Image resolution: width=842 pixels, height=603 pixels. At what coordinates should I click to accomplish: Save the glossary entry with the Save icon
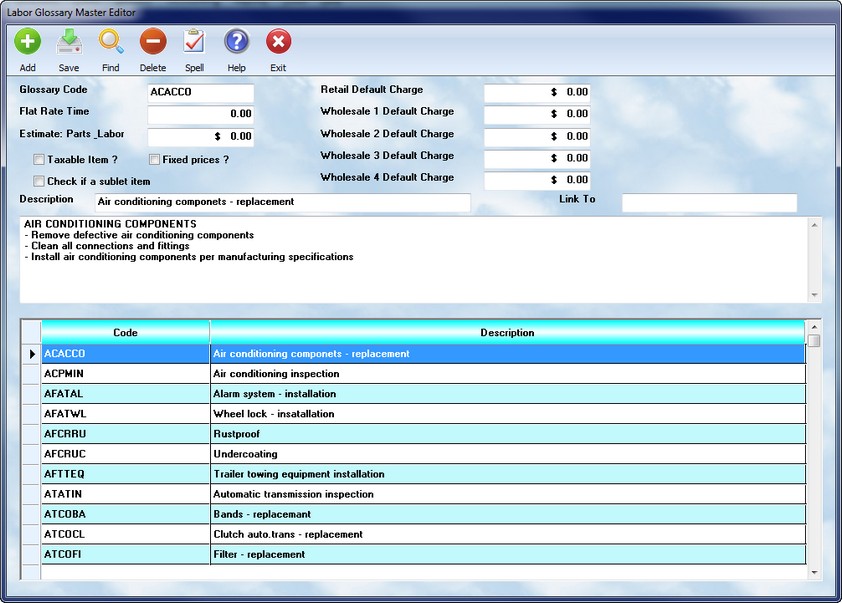point(69,42)
